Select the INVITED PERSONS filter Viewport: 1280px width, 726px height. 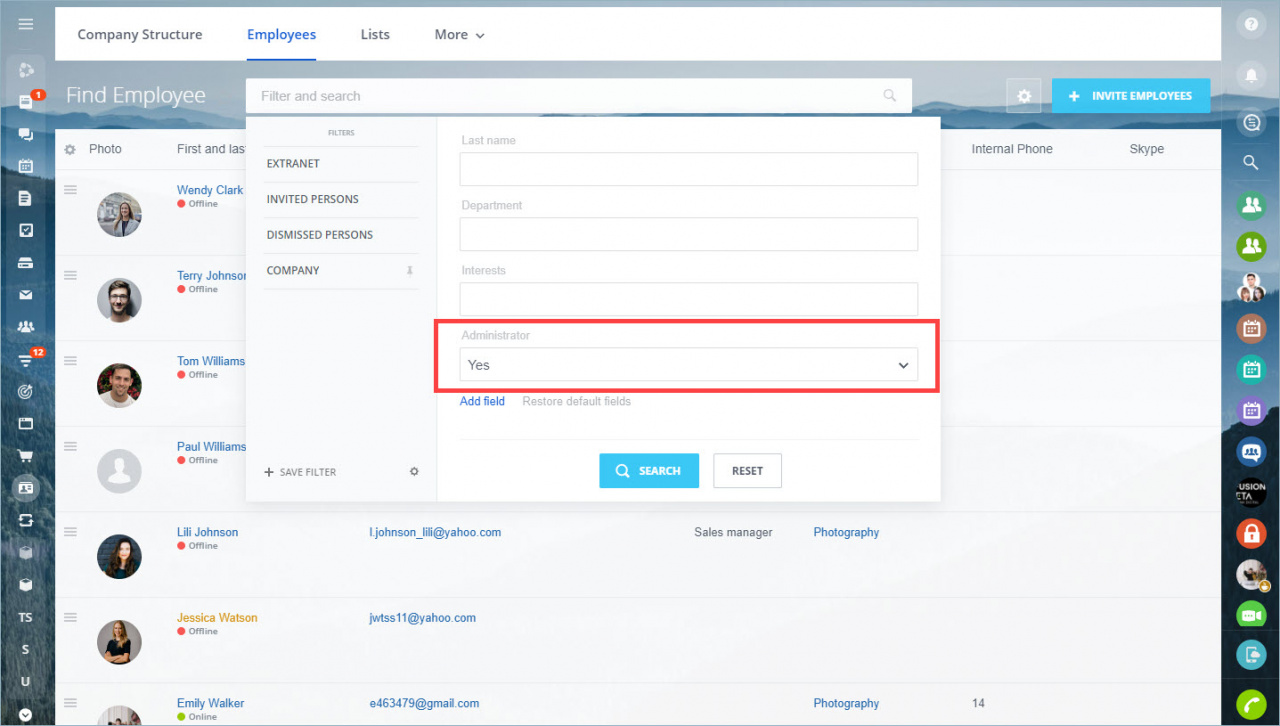[312, 199]
